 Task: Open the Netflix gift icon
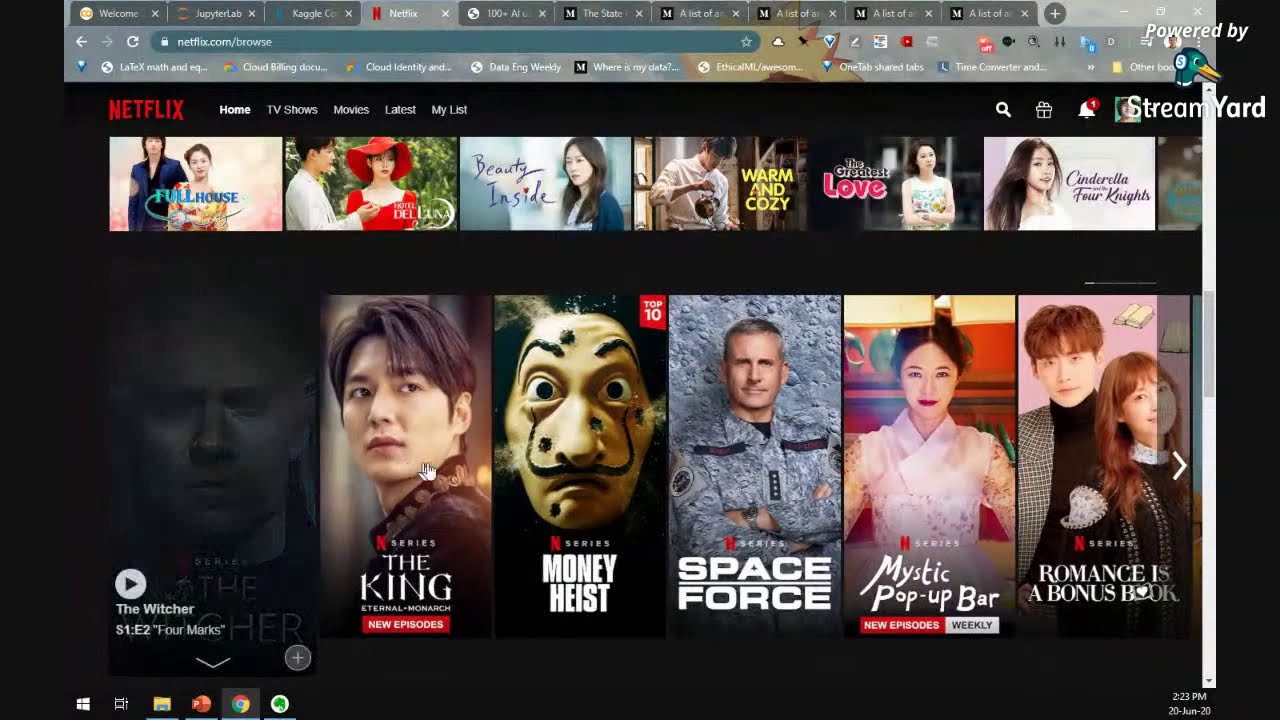1044,110
